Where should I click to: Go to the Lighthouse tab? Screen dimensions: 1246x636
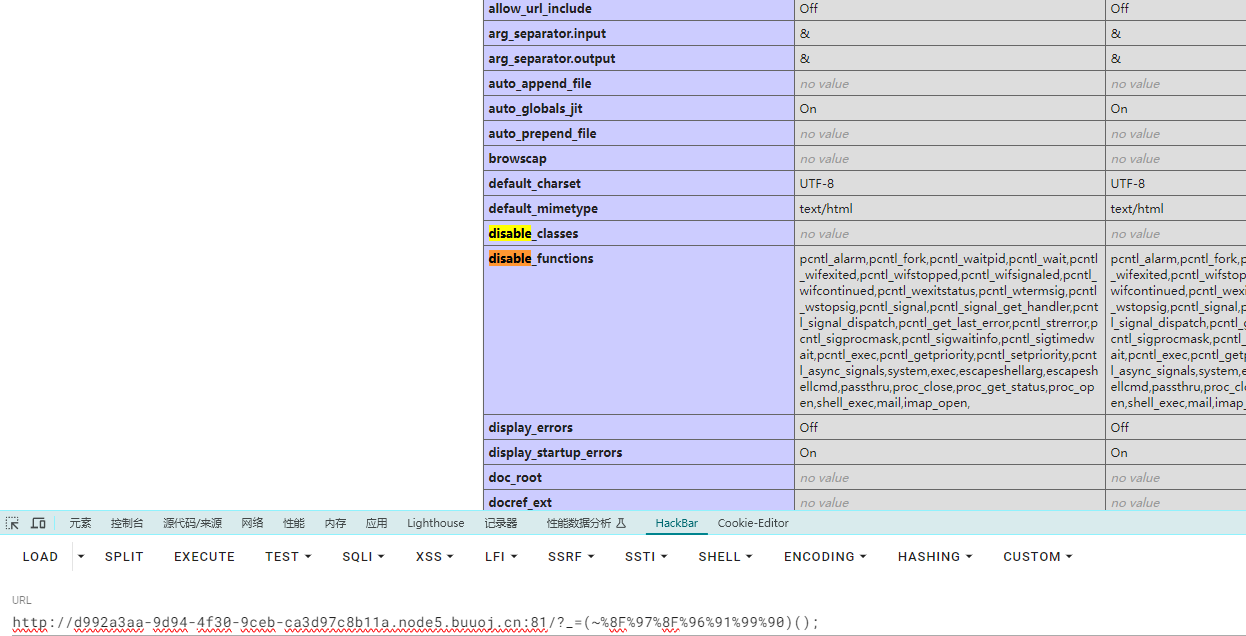[x=435, y=523]
